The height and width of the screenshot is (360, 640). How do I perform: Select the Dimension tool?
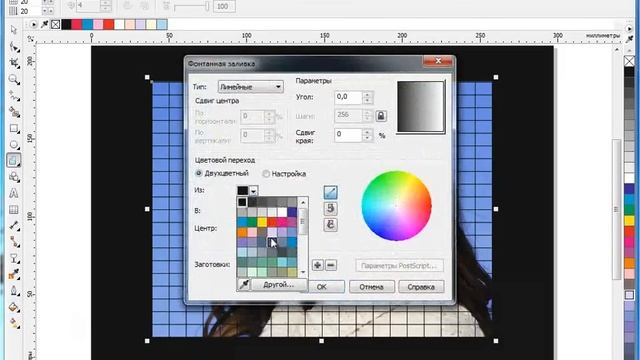14,226
